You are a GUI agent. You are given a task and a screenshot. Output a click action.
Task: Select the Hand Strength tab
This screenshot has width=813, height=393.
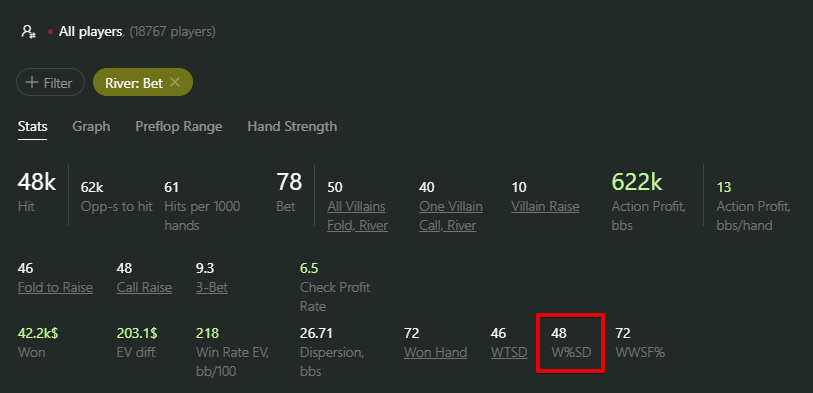coord(292,127)
